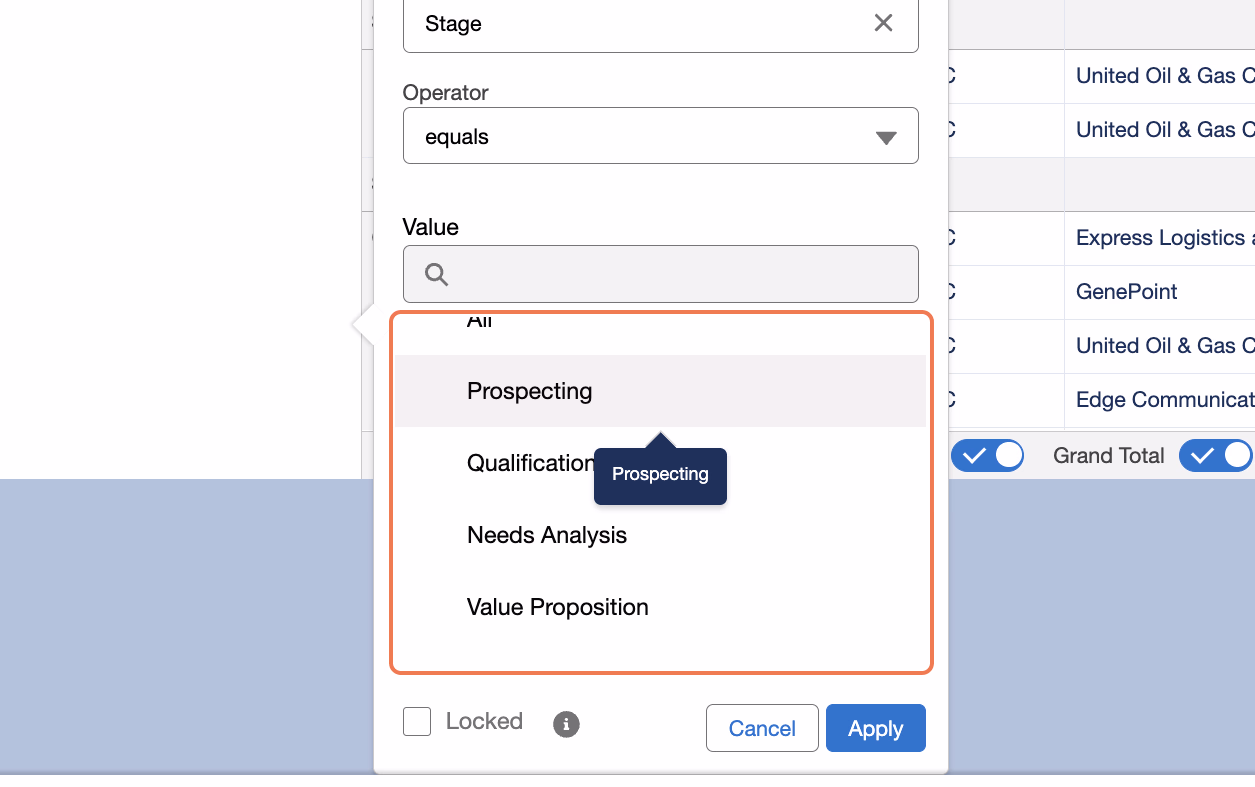The image size is (1255, 787).
Task: Click the info icon beside Locked
Action: point(566,723)
